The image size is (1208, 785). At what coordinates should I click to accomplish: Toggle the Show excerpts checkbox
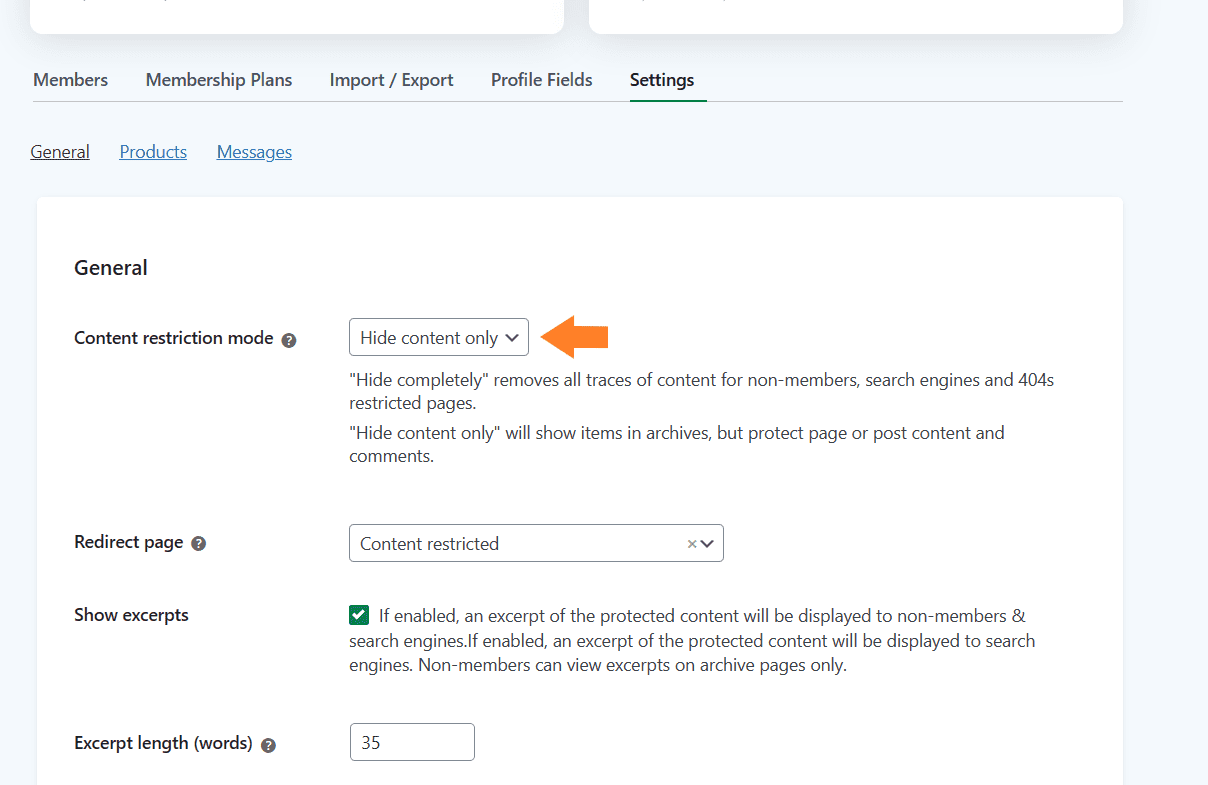[x=359, y=615]
